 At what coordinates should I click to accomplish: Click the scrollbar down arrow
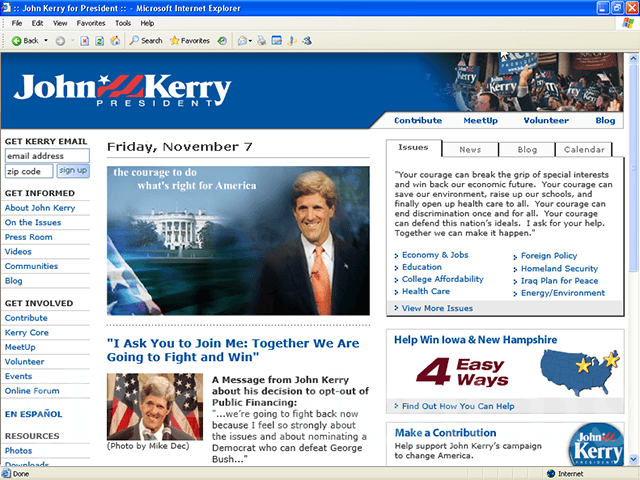point(633,459)
